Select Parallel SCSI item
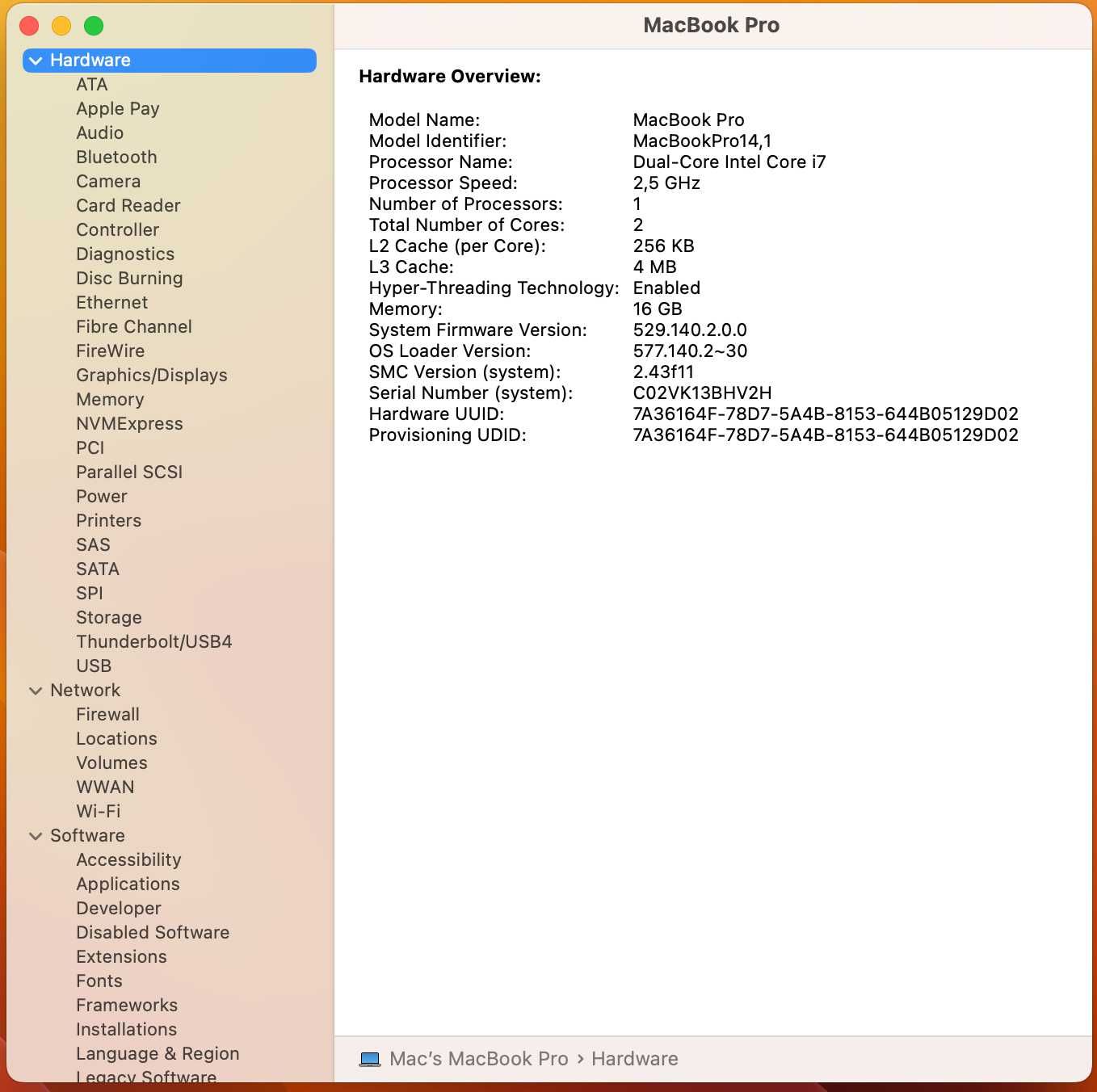1097x1092 pixels. [129, 472]
